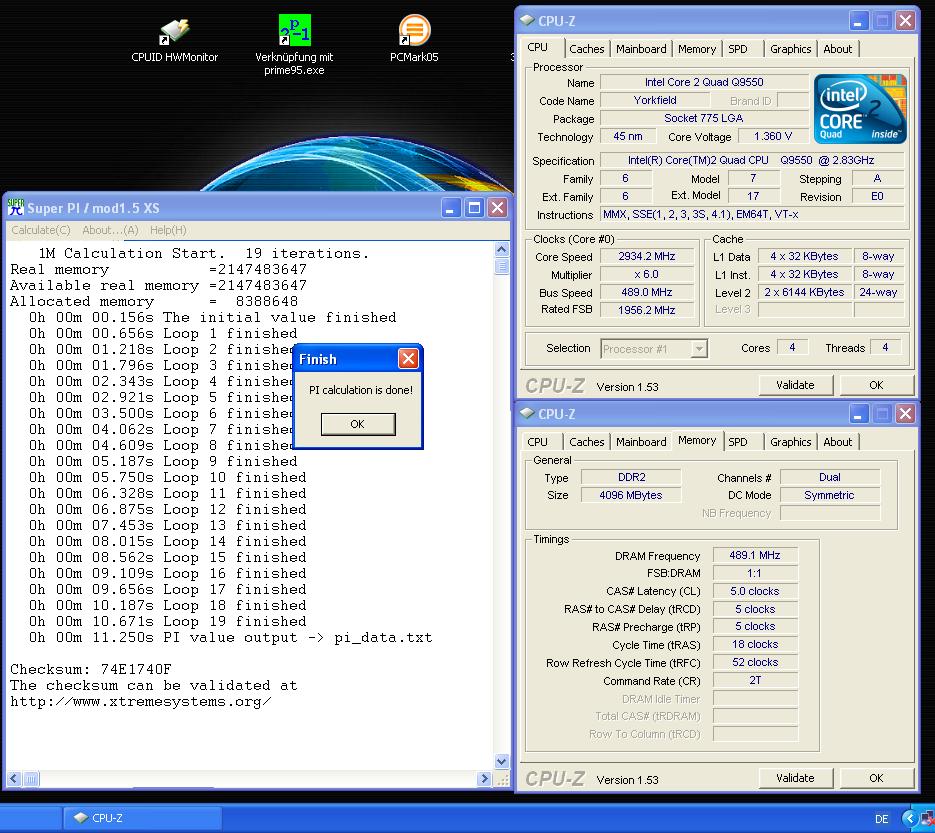Click the Intel Core 2 Quad logo
The width and height of the screenshot is (935, 833).
[x=860, y=108]
